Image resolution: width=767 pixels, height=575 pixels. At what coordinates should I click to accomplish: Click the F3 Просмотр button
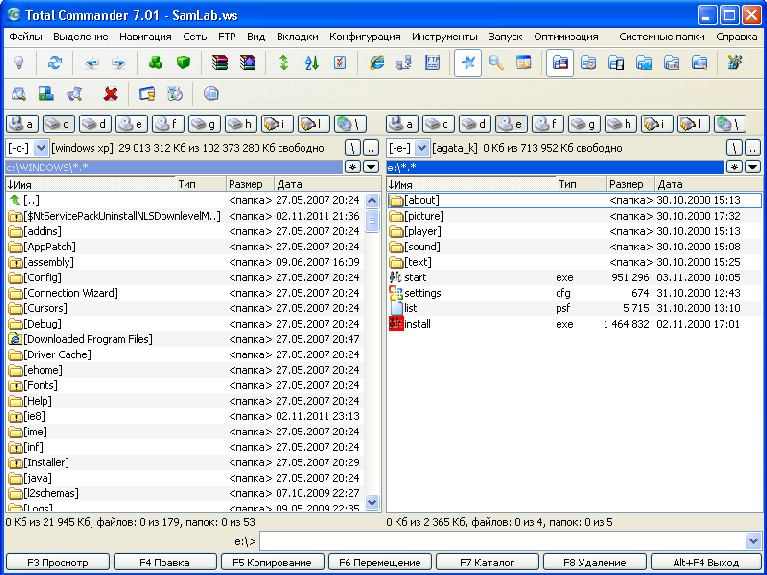57,562
